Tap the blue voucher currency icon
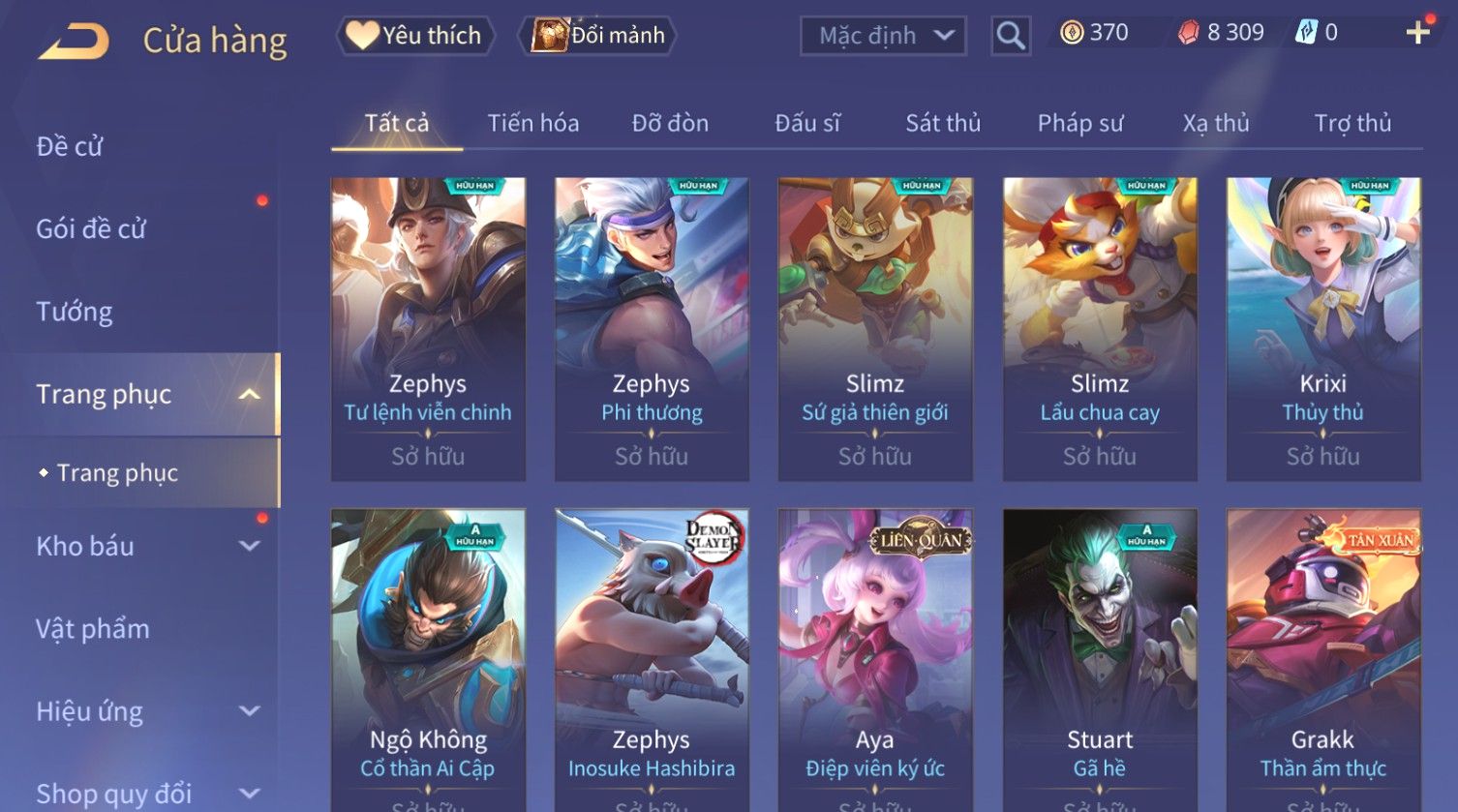 [1306, 34]
